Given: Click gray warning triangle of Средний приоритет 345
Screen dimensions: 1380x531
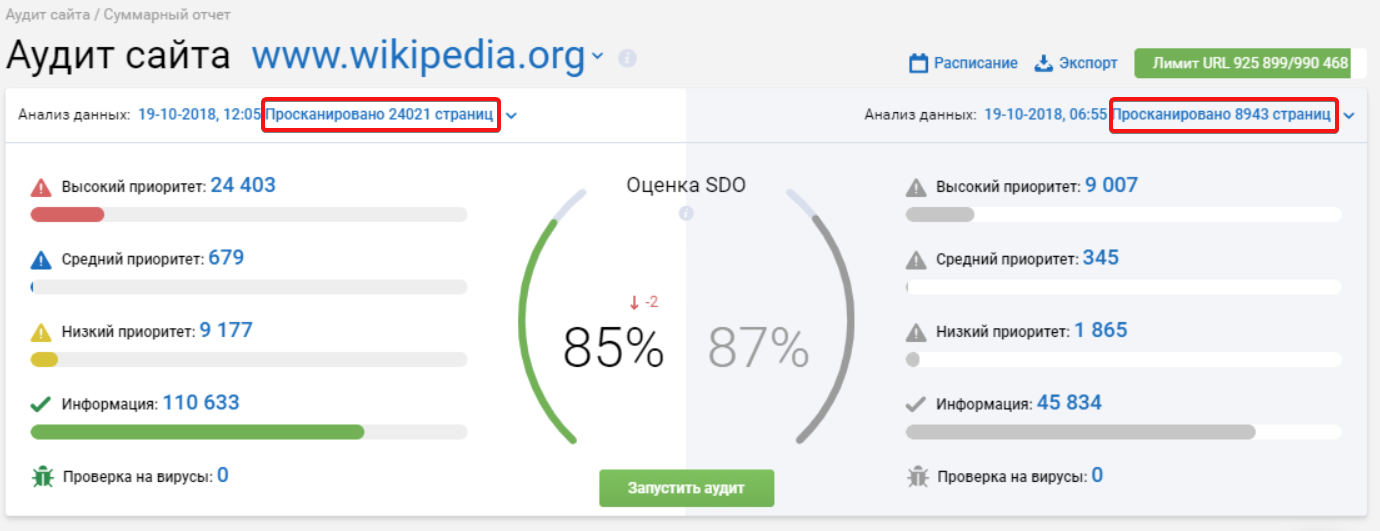Looking at the screenshot, I should 916,260.
